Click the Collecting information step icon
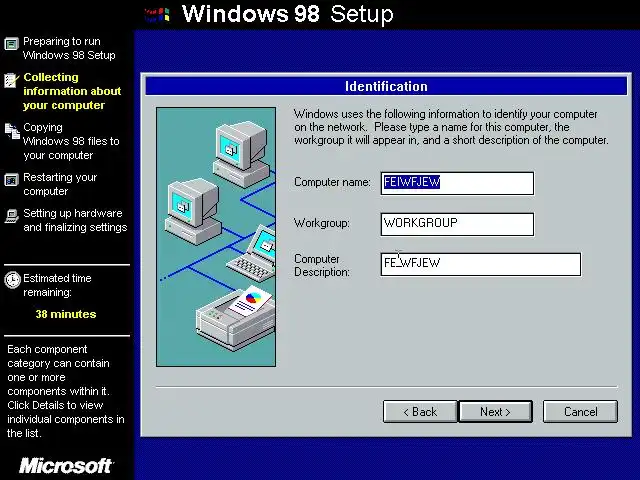 click(x=11, y=80)
